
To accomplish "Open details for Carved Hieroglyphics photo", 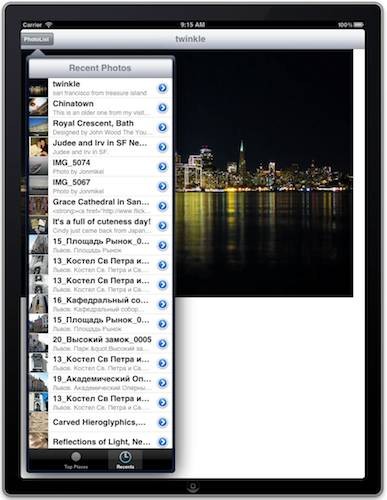I will click(162, 422).
